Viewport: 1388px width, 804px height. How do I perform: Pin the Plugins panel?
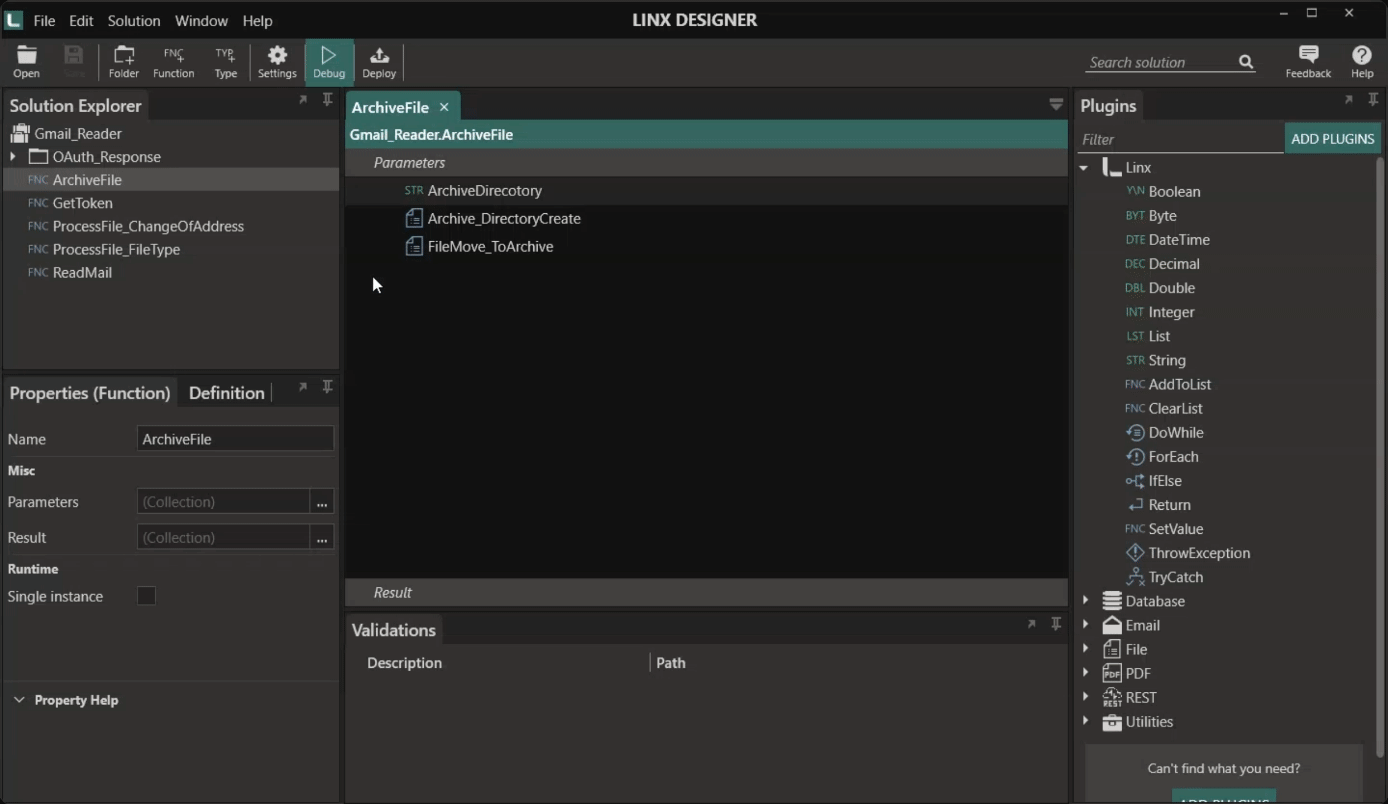[1373, 100]
